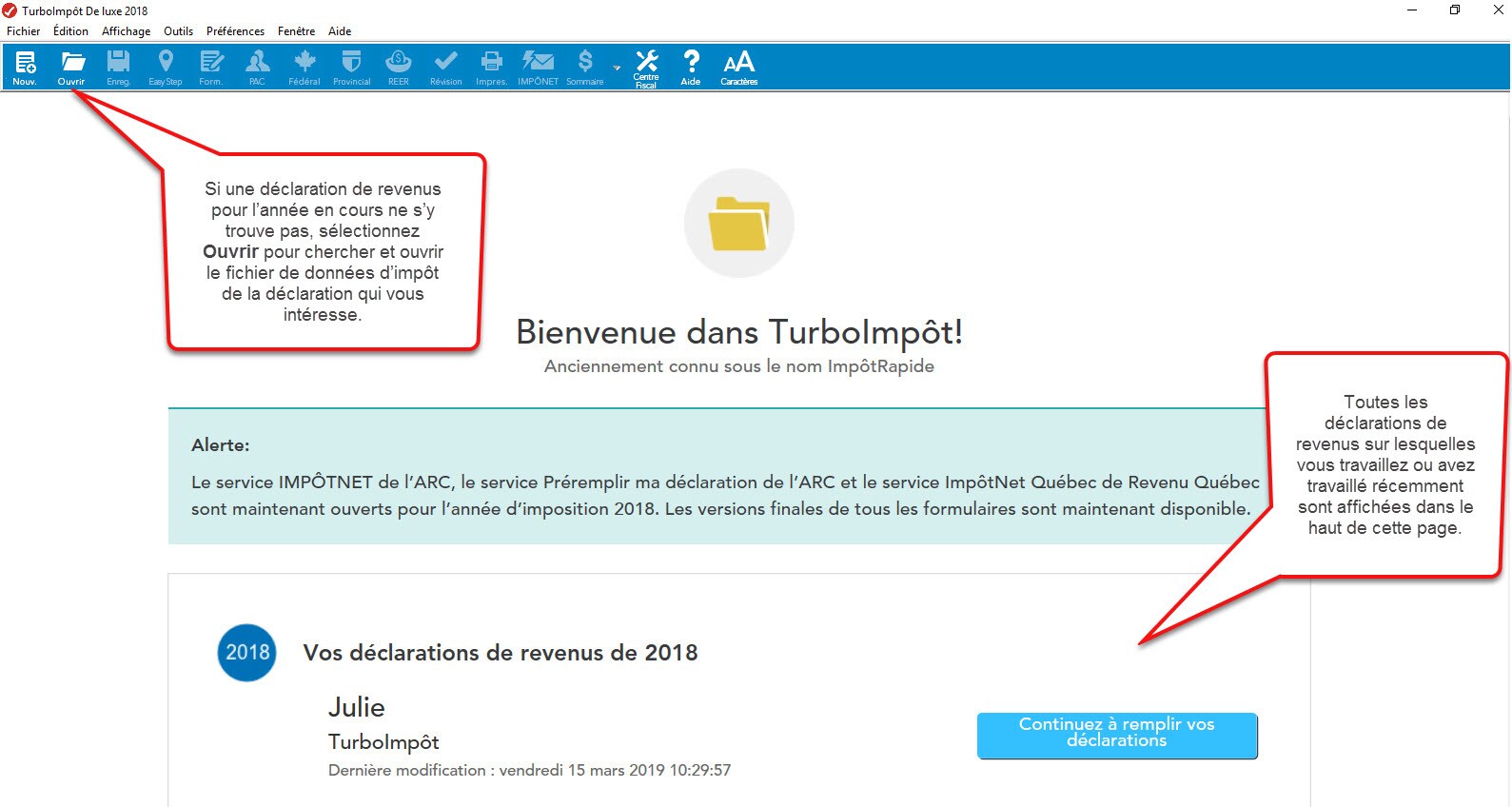Click the Enreg. save icon
This screenshot has width=1512, height=807.
click(x=118, y=68)
